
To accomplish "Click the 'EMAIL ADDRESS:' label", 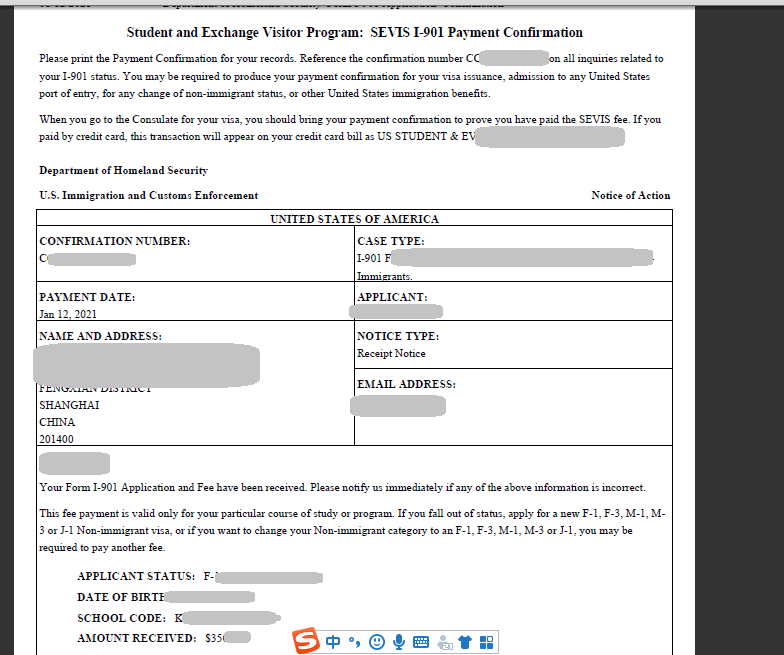I will tap(406, 384).
